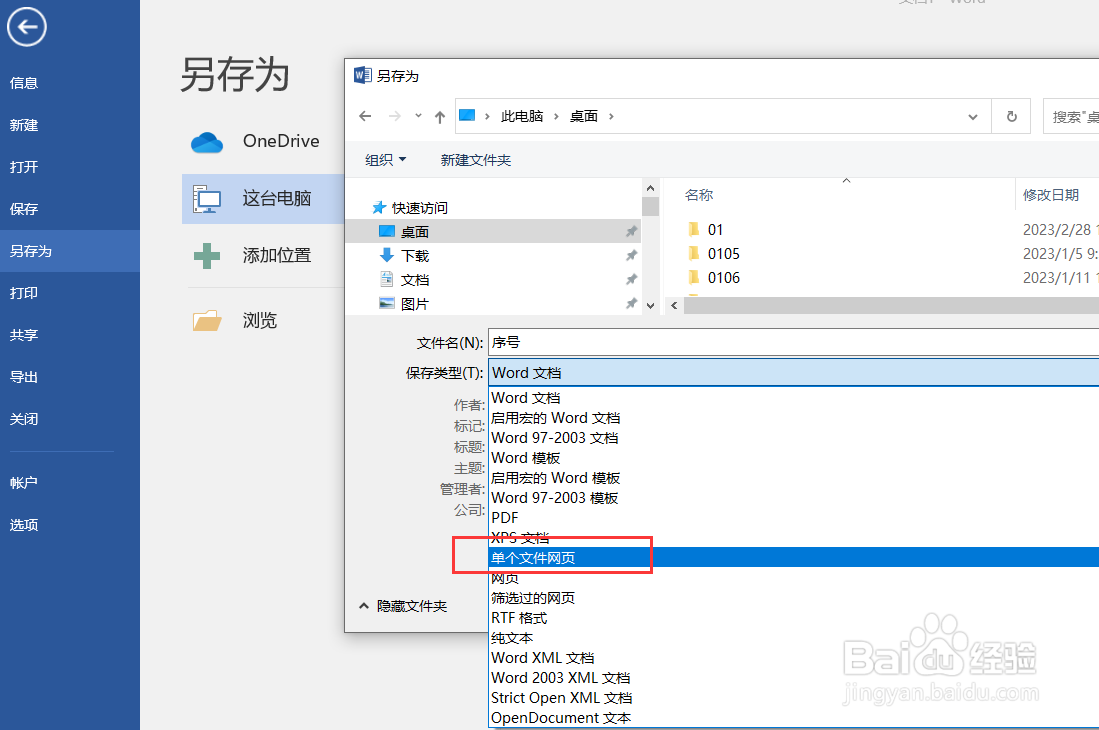Choose 关闭 in the sidebar
The height and width of the screenshot is (730, 1099).
click(24, 419)
